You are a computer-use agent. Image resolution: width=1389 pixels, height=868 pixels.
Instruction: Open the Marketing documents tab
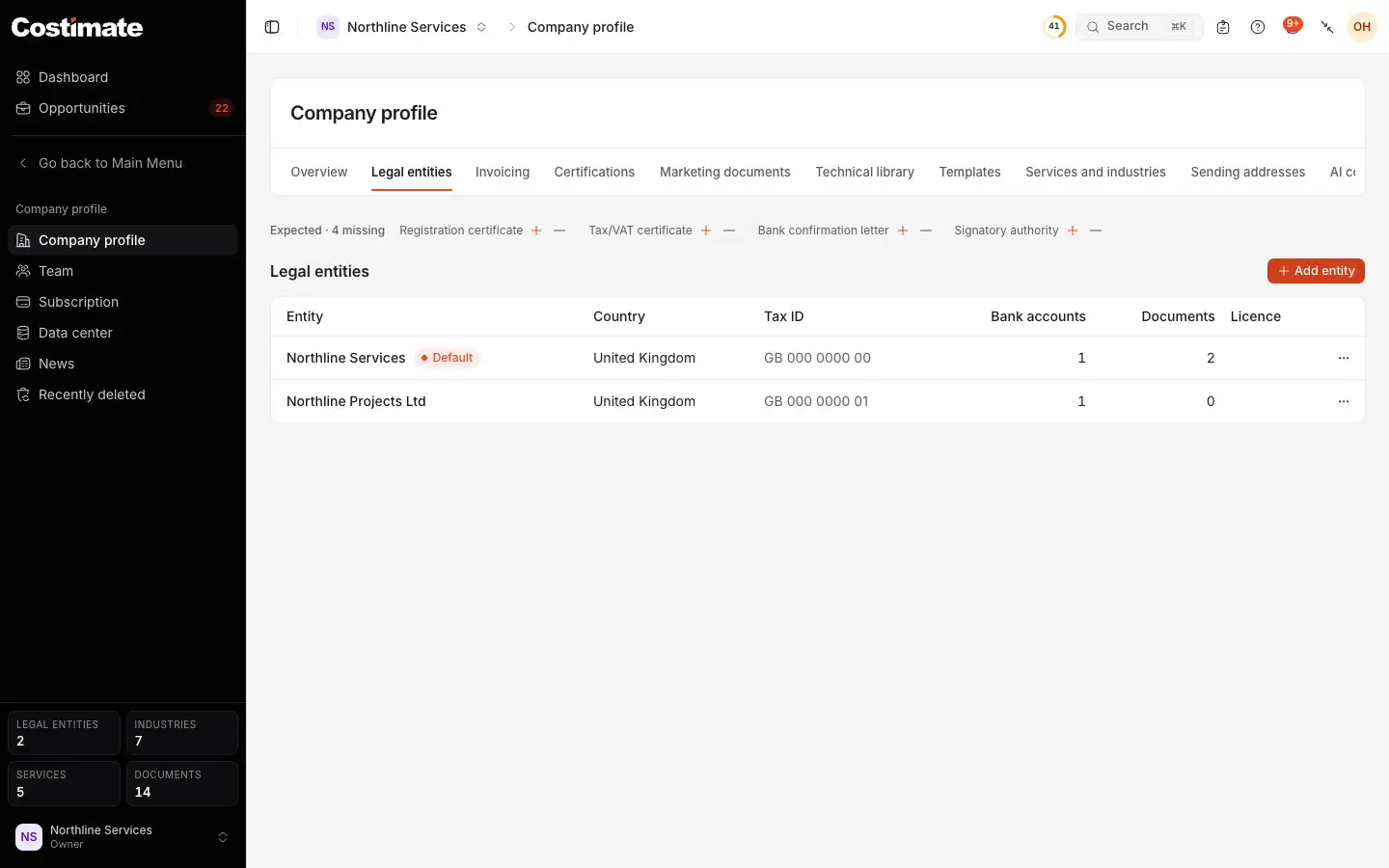click(725, 172)
